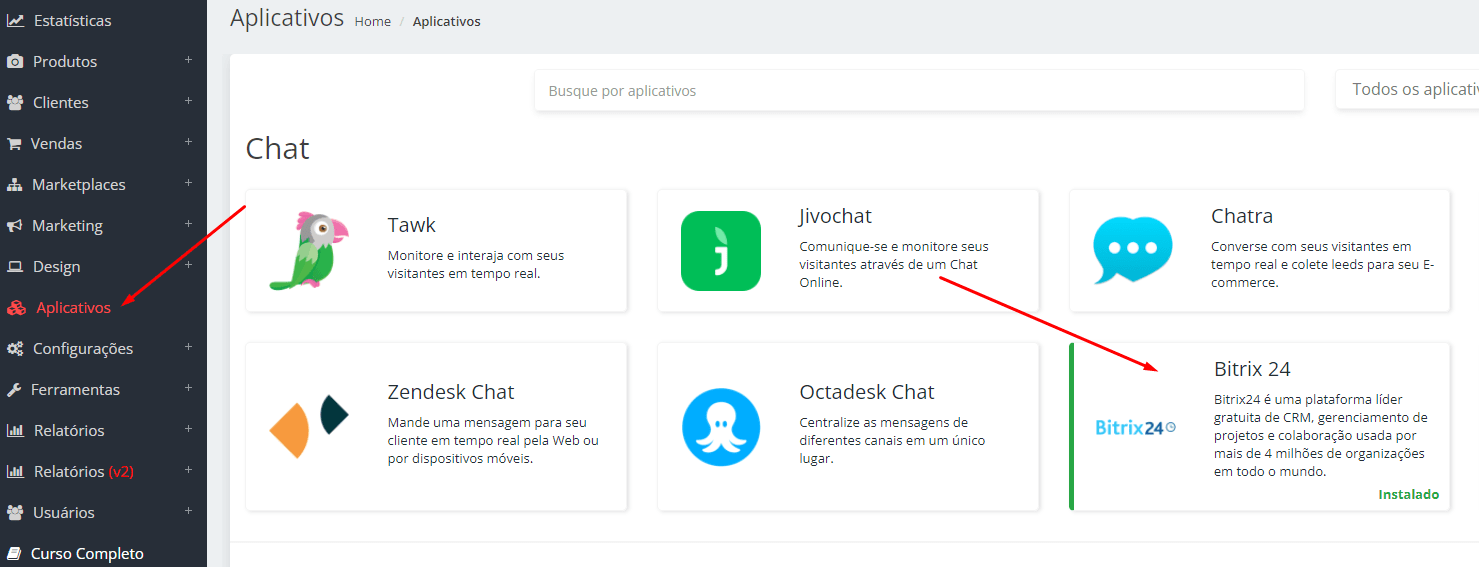Open the Chatra app title

(x=1242, y=216)
